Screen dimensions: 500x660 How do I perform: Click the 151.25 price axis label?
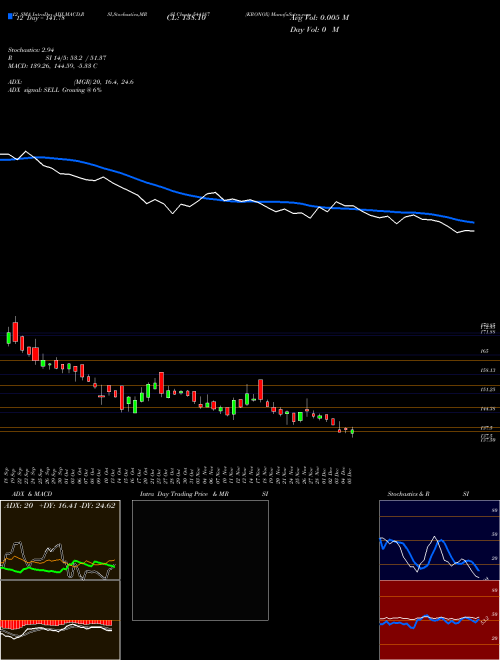point(488,390)
